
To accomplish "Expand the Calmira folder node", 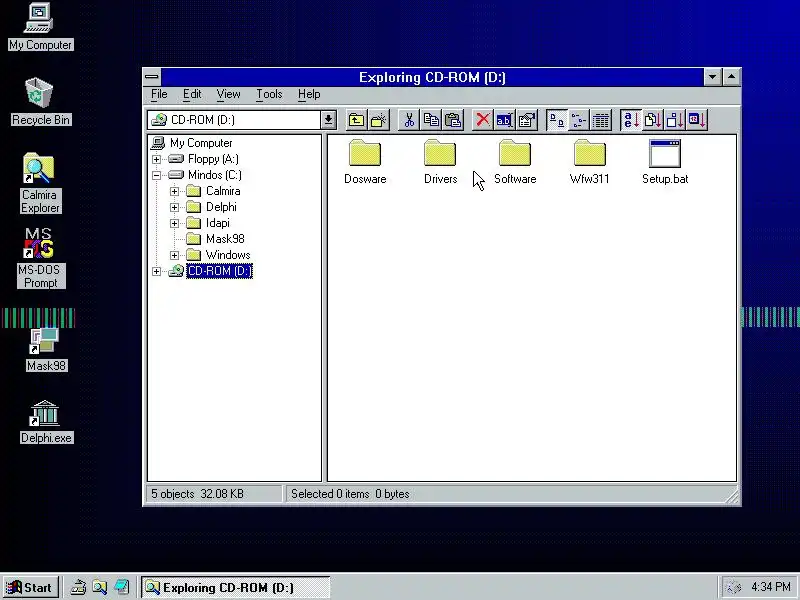I will pos(174,191).
